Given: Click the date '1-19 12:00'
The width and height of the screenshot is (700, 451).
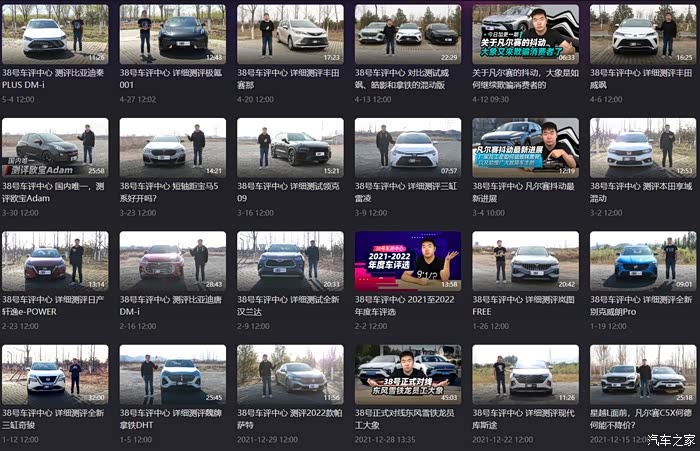Looking at the screenshot, I should pos(608,326).
